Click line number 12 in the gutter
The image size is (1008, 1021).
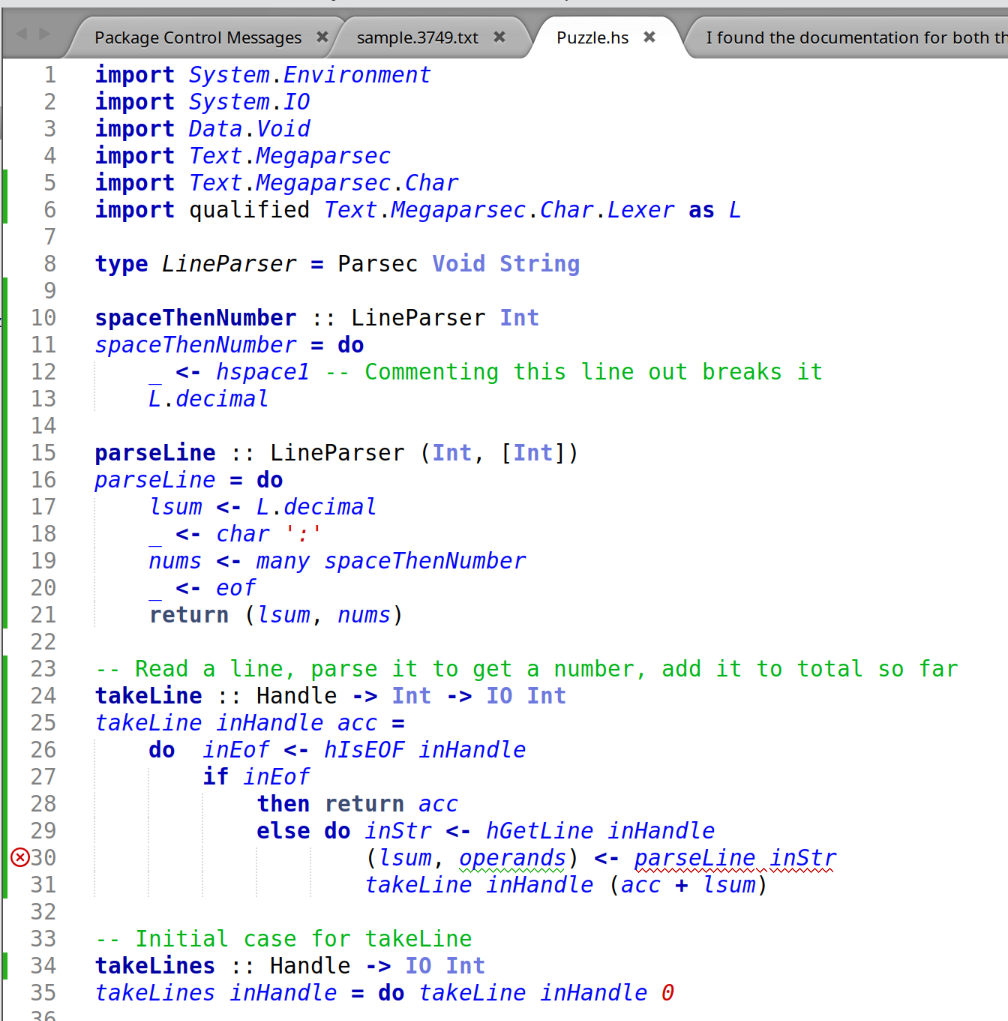click(x=44, y=372)
